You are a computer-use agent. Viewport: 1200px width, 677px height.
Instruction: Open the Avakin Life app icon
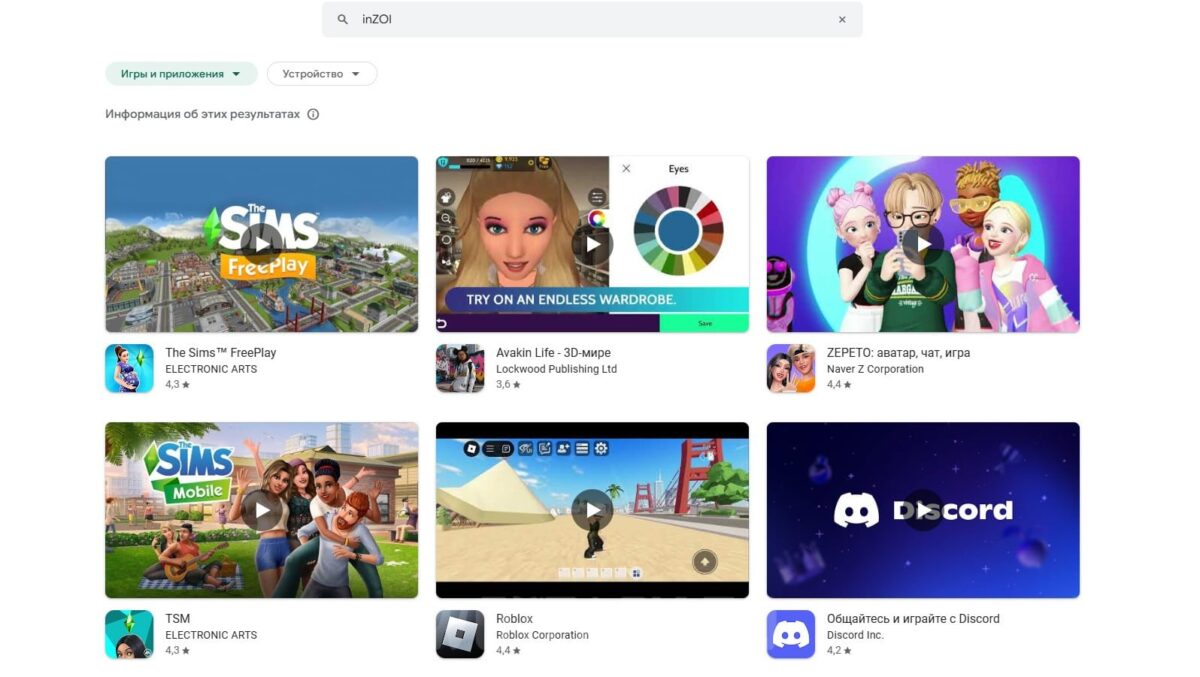[460, 368]
